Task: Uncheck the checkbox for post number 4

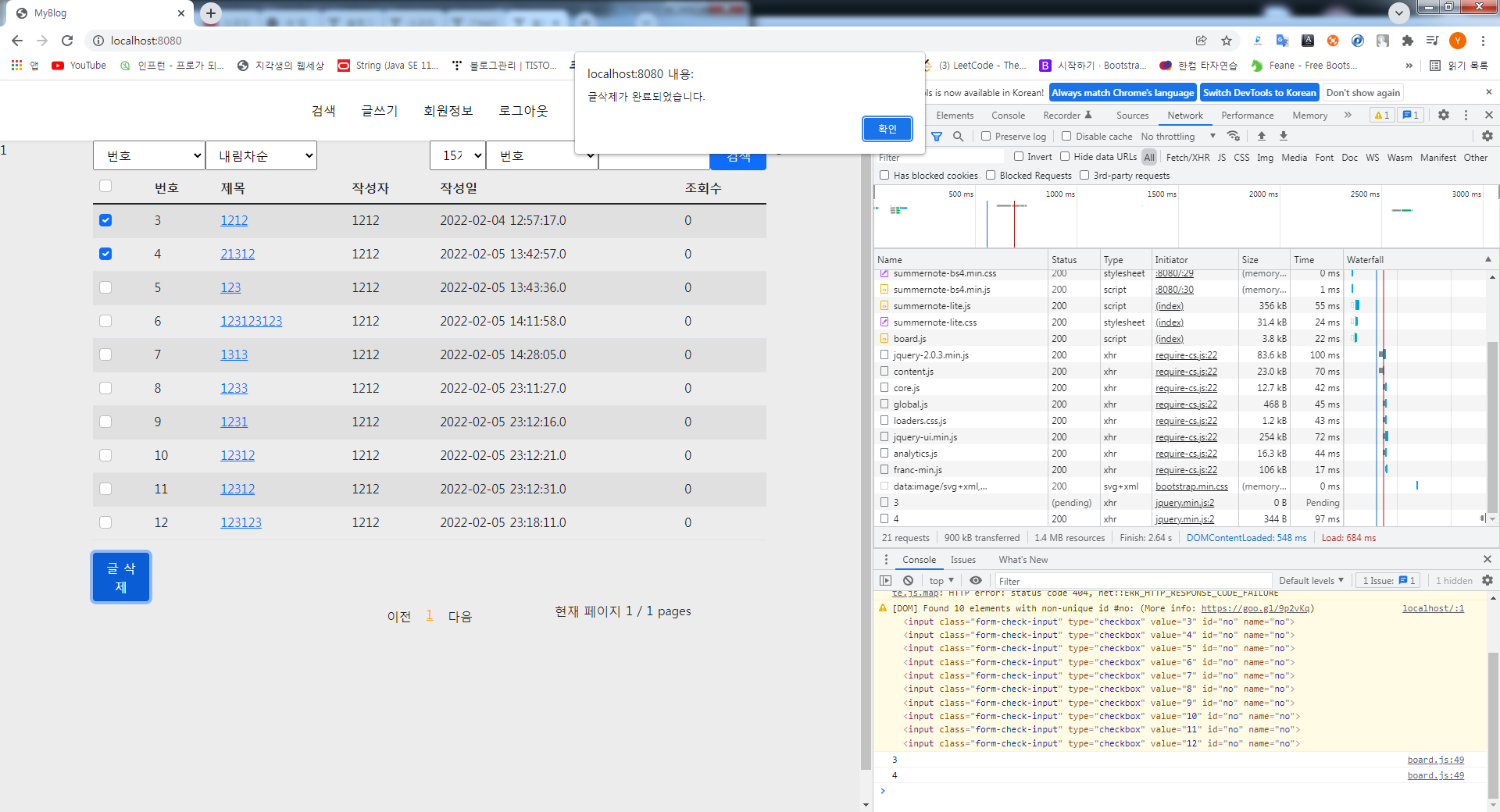Action: 105,254
